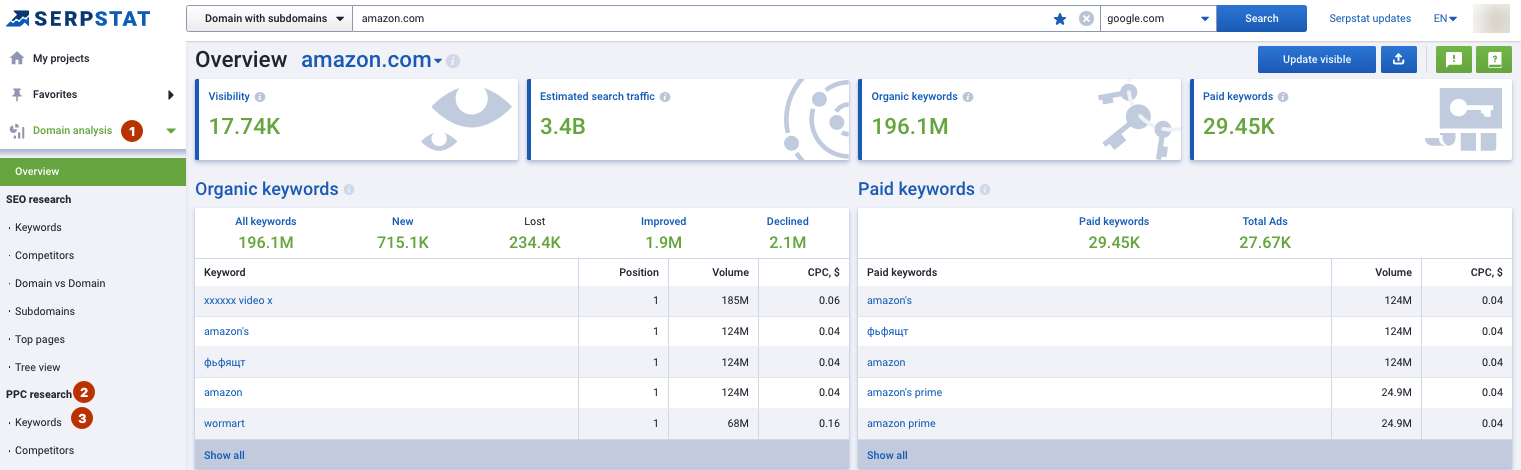Click Paid keywords count 29.45K tab
1521x470 pixels.
(1114, 233)
